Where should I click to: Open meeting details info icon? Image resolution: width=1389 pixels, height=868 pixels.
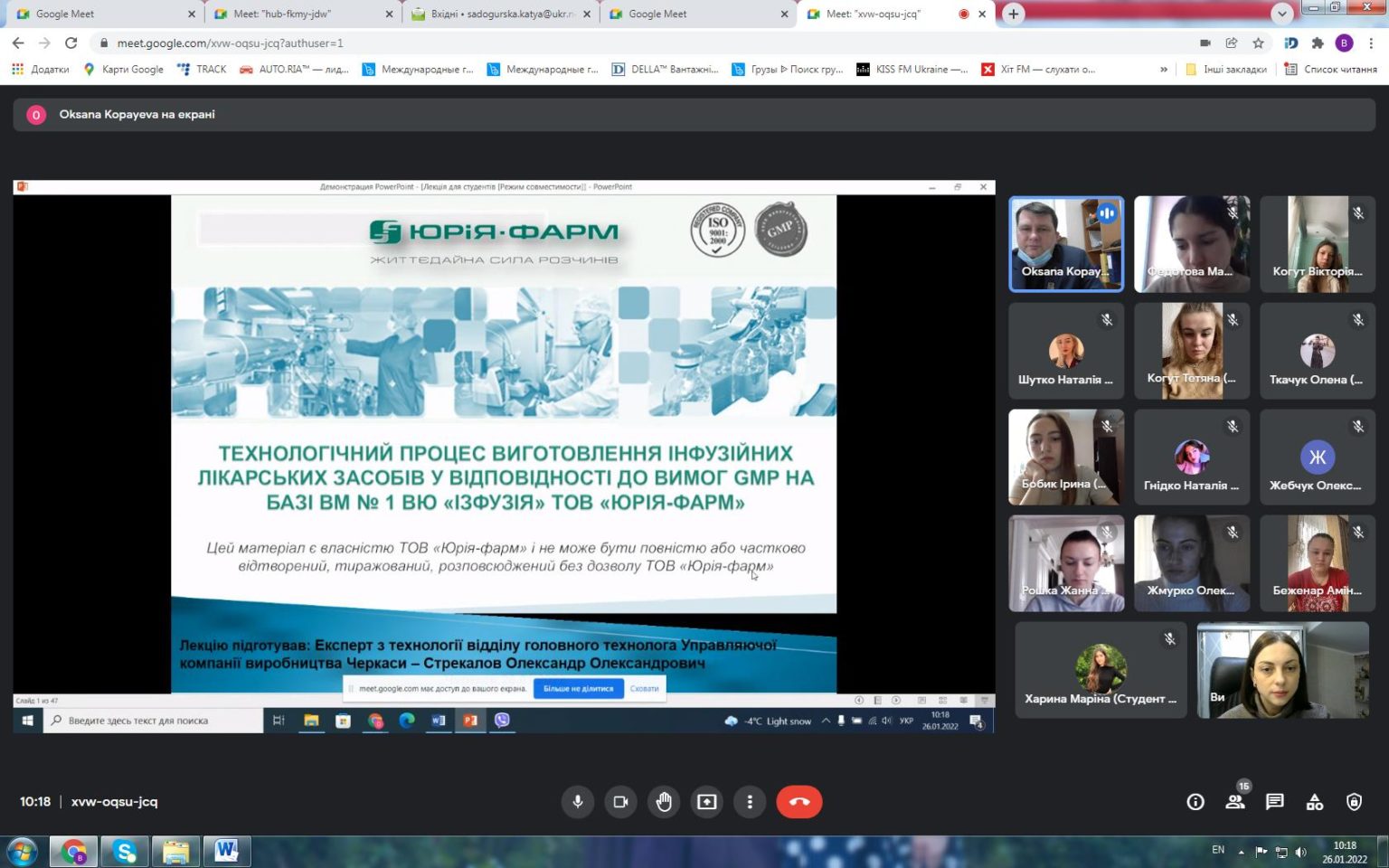pos(1195,802)
